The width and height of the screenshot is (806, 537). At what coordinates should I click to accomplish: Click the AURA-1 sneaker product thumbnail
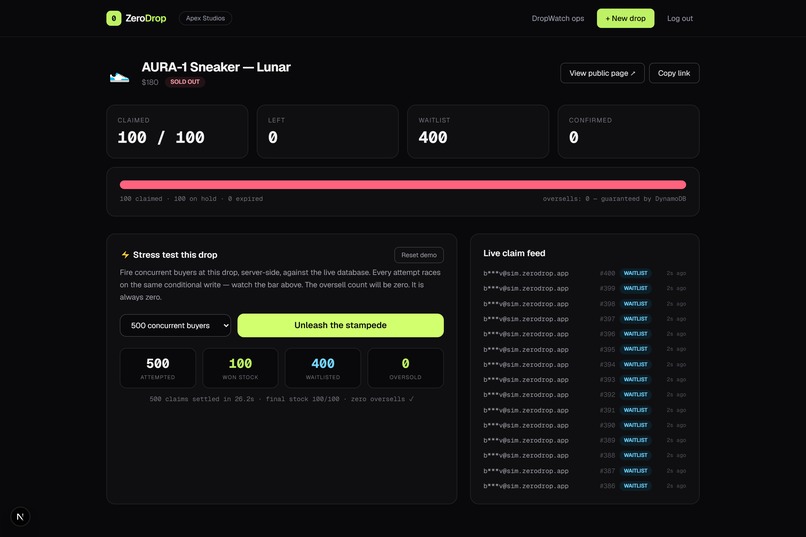119,77
